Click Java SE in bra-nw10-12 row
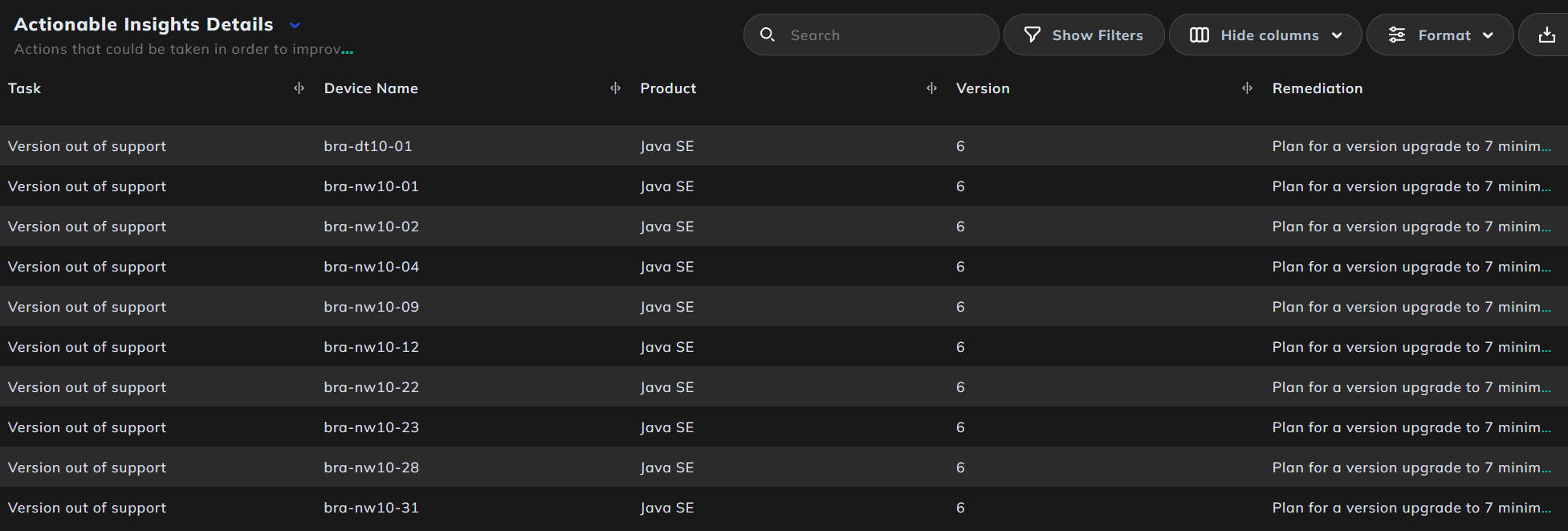This screenshot has height=531, width=1568. coord(666,347)
